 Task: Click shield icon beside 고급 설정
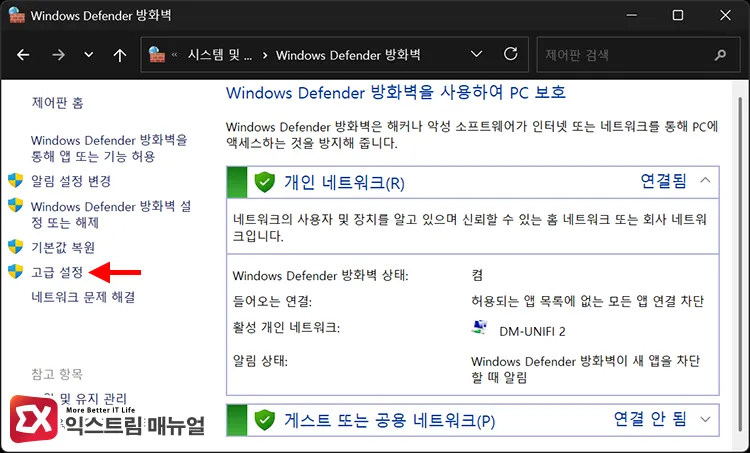16,272
